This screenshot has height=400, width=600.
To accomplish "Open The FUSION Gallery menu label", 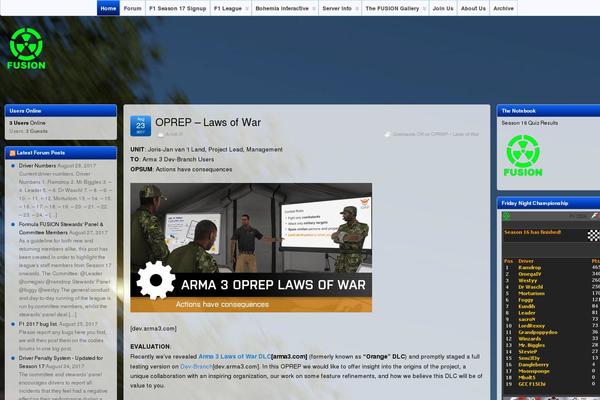I will (x=392, y=8).
